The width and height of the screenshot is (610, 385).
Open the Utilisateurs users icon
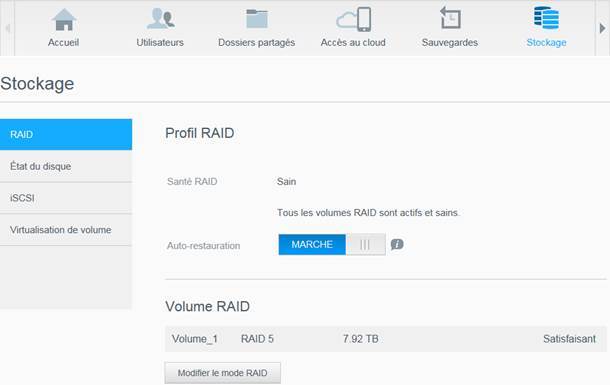tap(160, 19)
